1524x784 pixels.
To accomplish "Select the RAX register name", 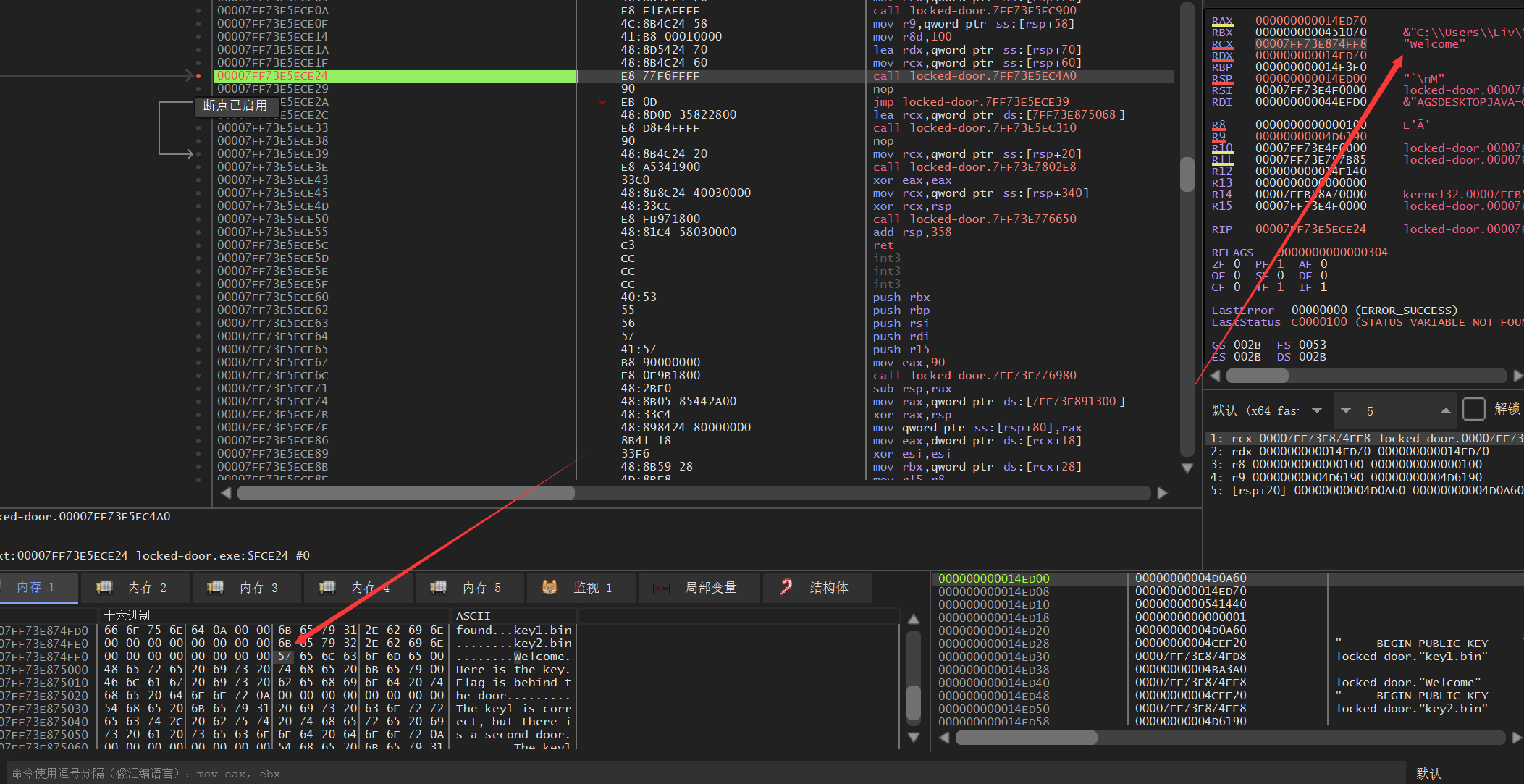I will coord(1222,21).
